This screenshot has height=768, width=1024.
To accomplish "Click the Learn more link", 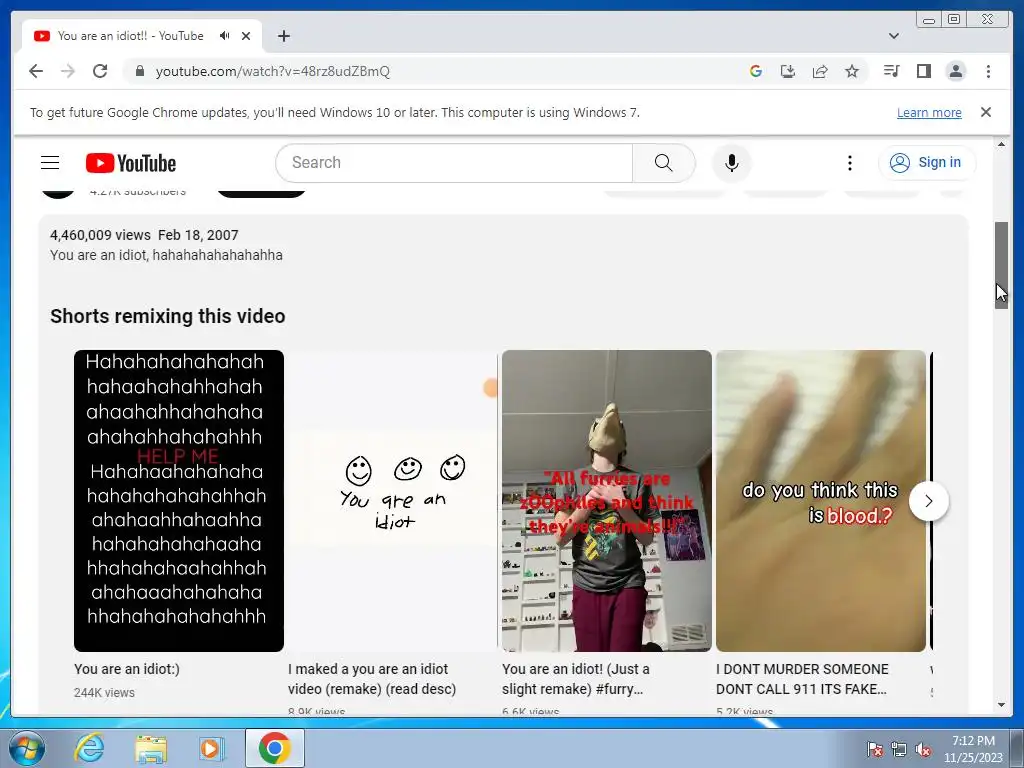I will click(929, 112).
